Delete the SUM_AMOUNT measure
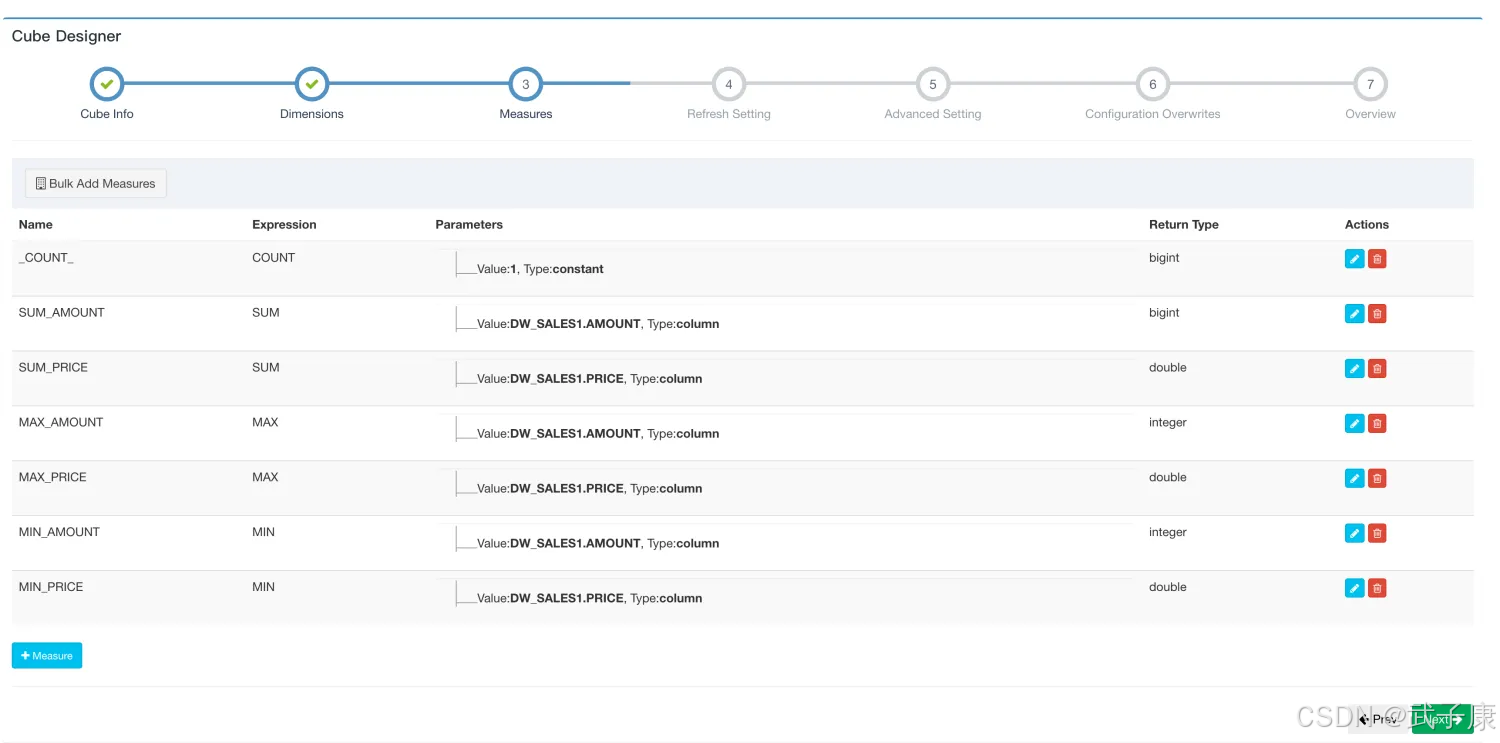Image resolution: width=1500 pixels, height=743 pixels. click(x=1377, y=314)
